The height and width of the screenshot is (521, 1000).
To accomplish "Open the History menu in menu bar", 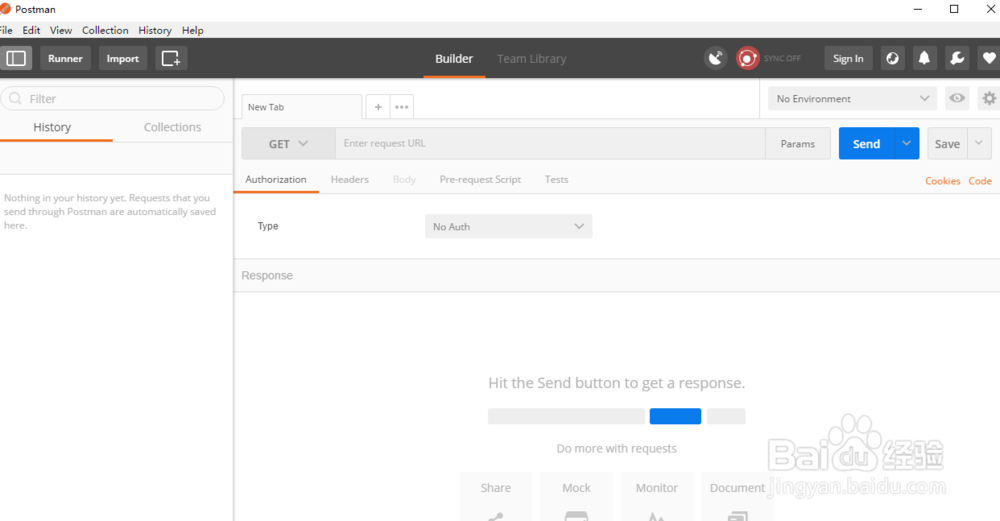I will [x=155, y=30].
